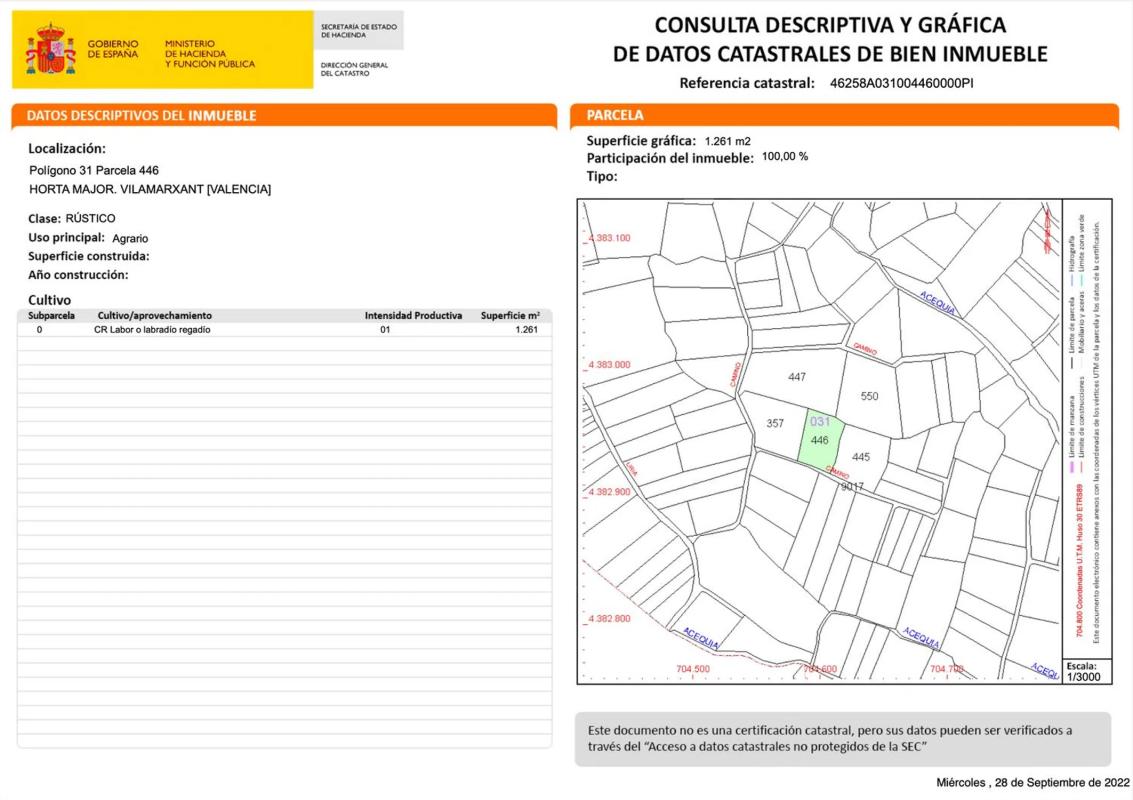1133x800 pixels.
Task: Select the CR Labor o labradío regadío row
Action: click(x=284, y=329)
